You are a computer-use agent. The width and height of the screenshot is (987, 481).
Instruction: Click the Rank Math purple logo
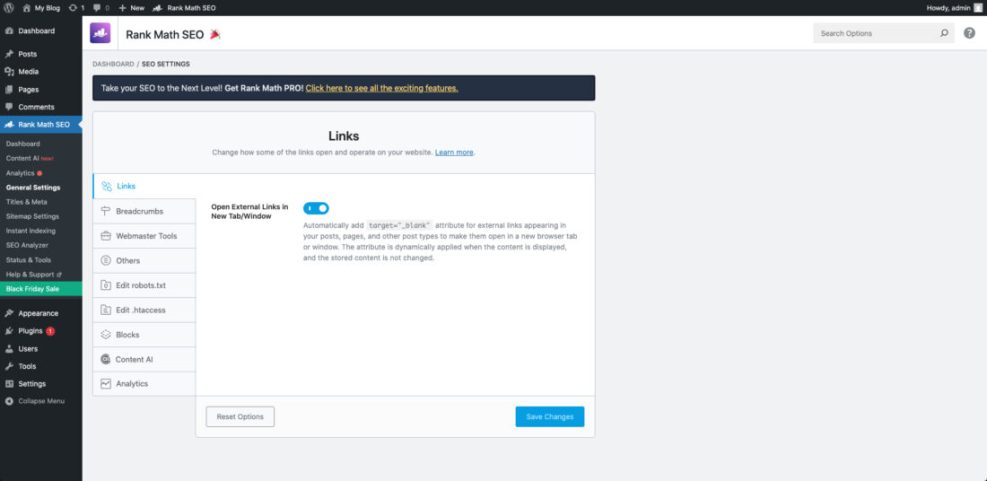pos(100,33)
